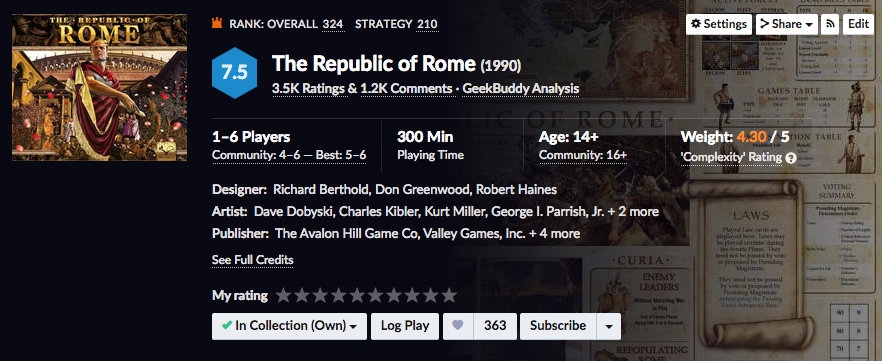
Task: Expand the Subscribe options caret
Action: coord(609,326)
